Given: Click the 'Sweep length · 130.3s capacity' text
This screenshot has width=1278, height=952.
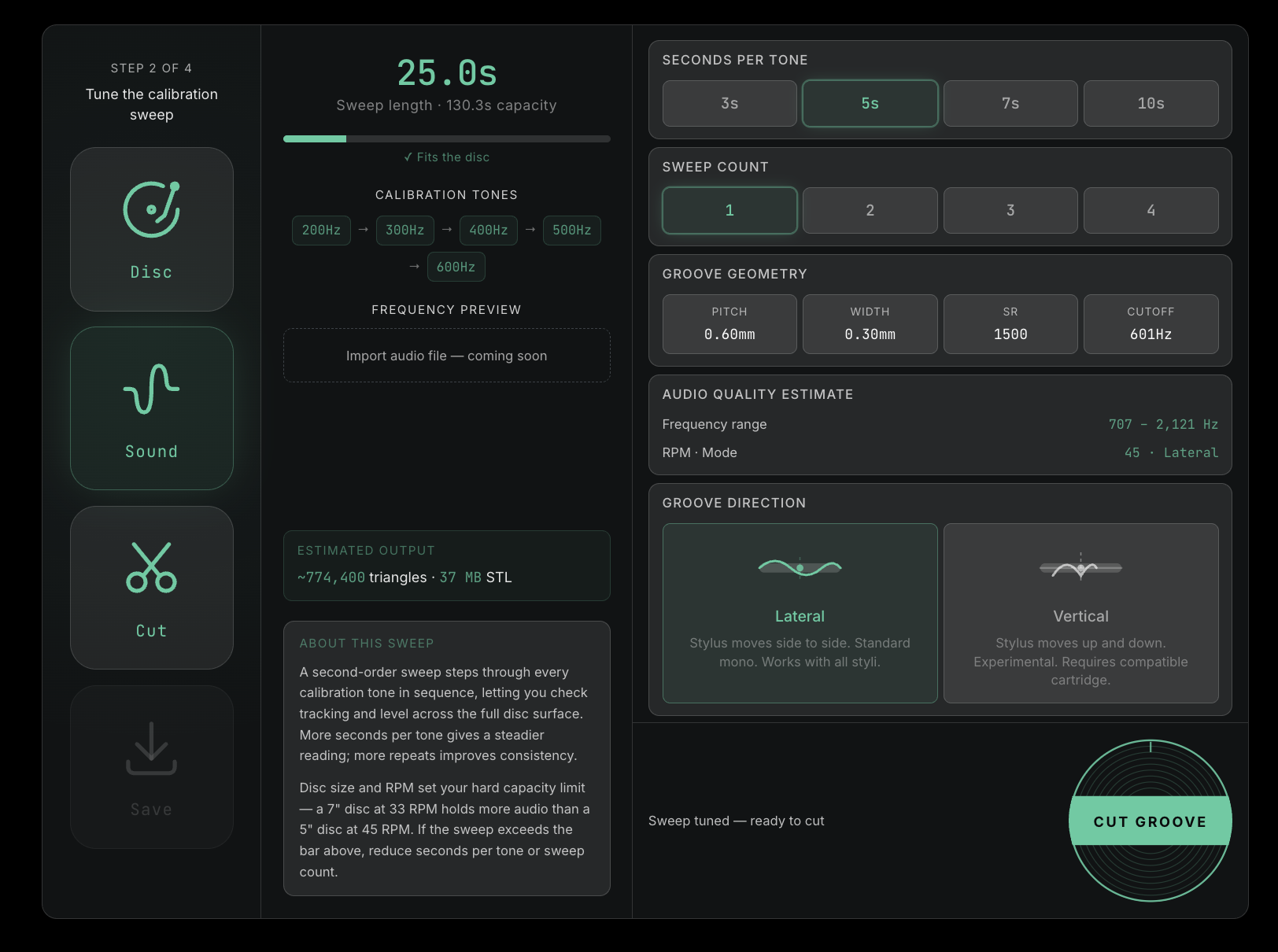Looking at the screenshot, I should click(x=446, y=105).
